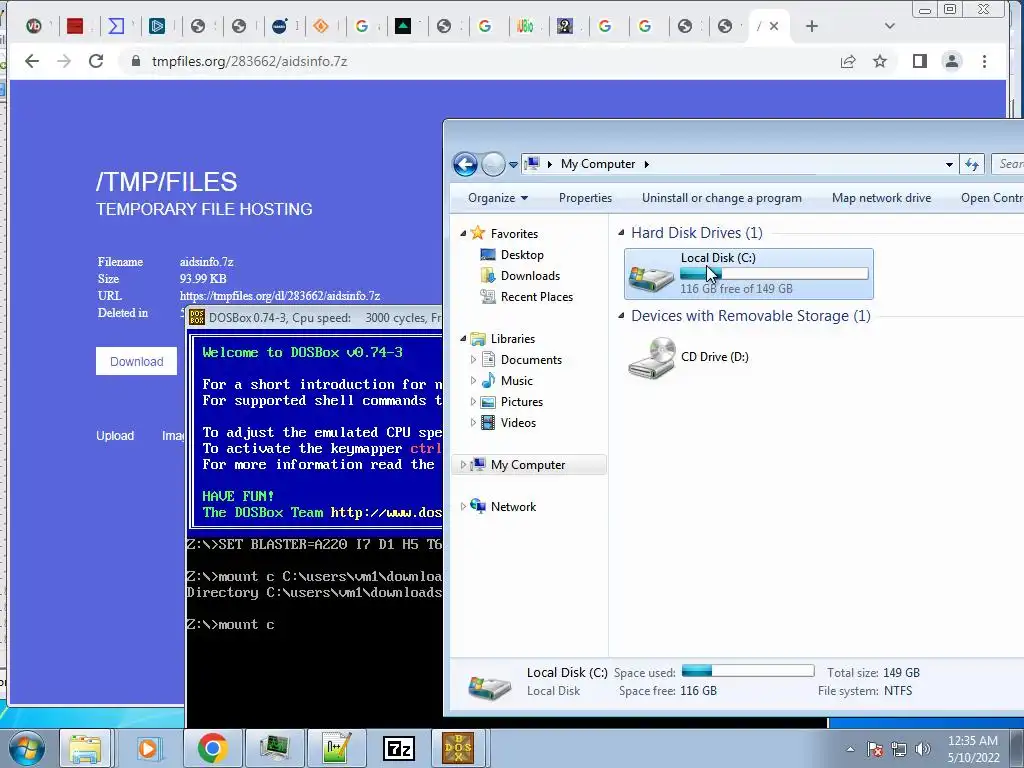The image size is (1024, 768).
Task: Switch to the red square icon tab
Action: coord(75,26)
